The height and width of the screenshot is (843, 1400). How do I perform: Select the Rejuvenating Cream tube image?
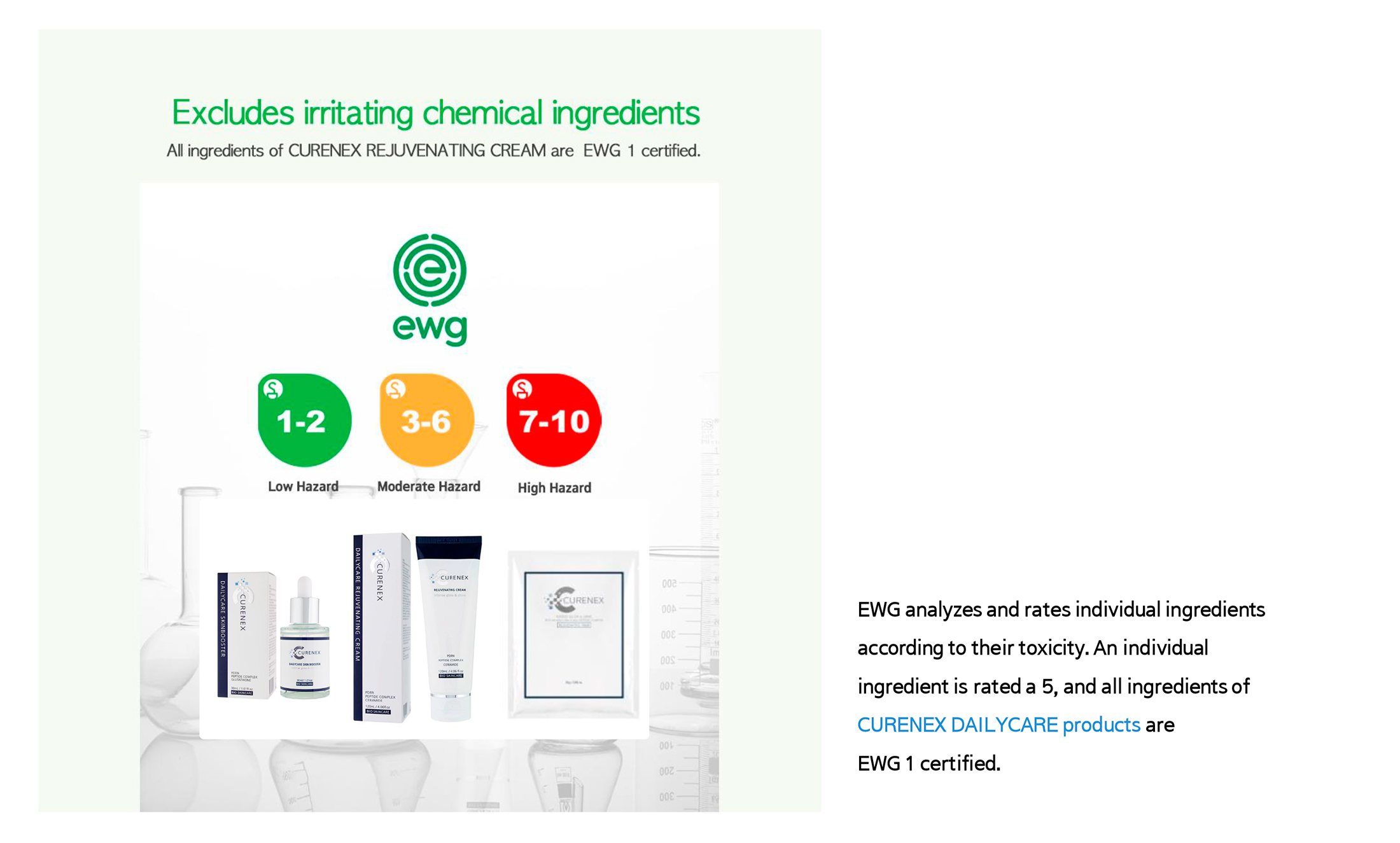449,627
